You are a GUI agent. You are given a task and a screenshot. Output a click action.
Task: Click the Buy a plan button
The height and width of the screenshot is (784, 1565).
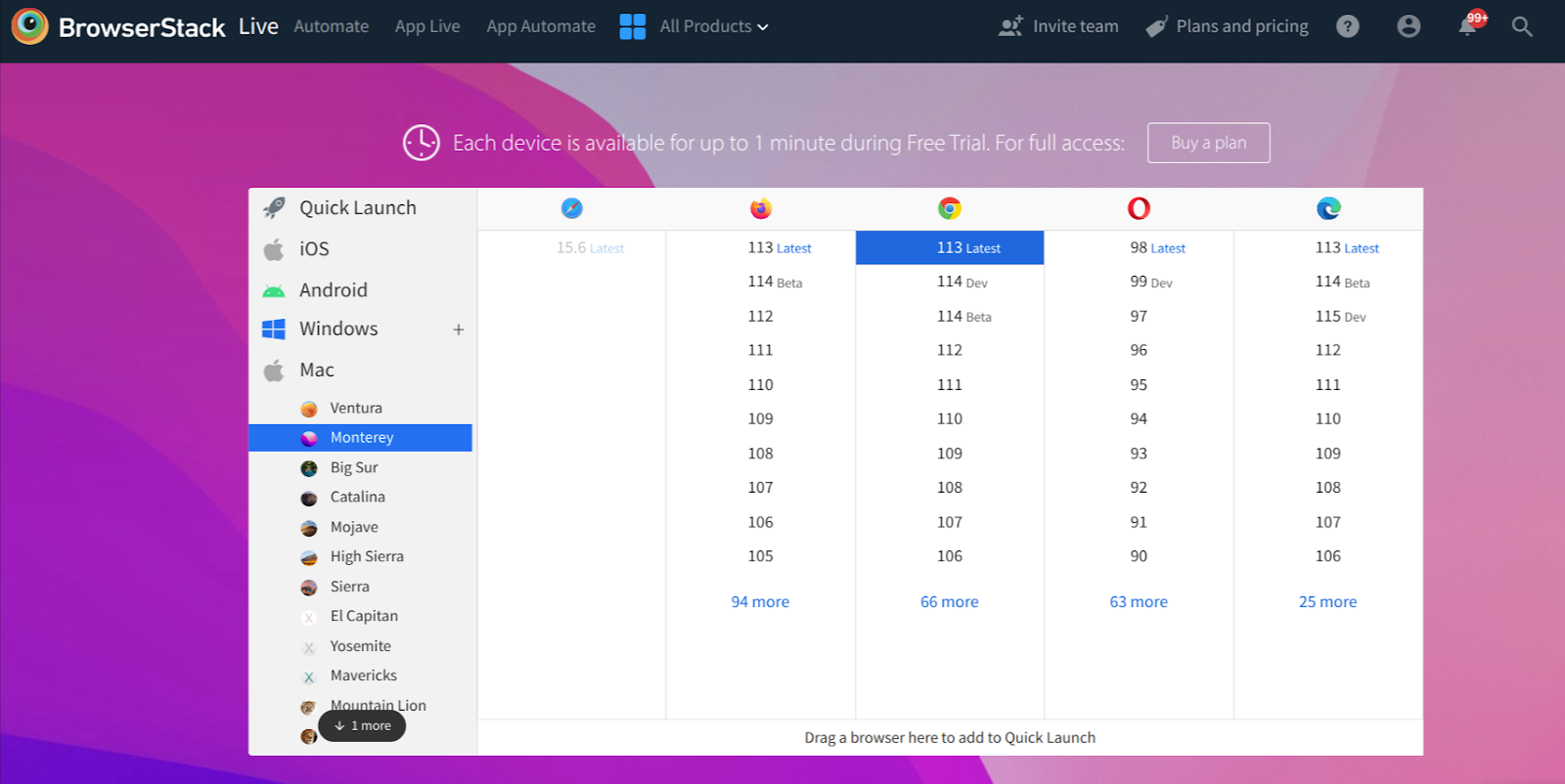pos(1209,143)
